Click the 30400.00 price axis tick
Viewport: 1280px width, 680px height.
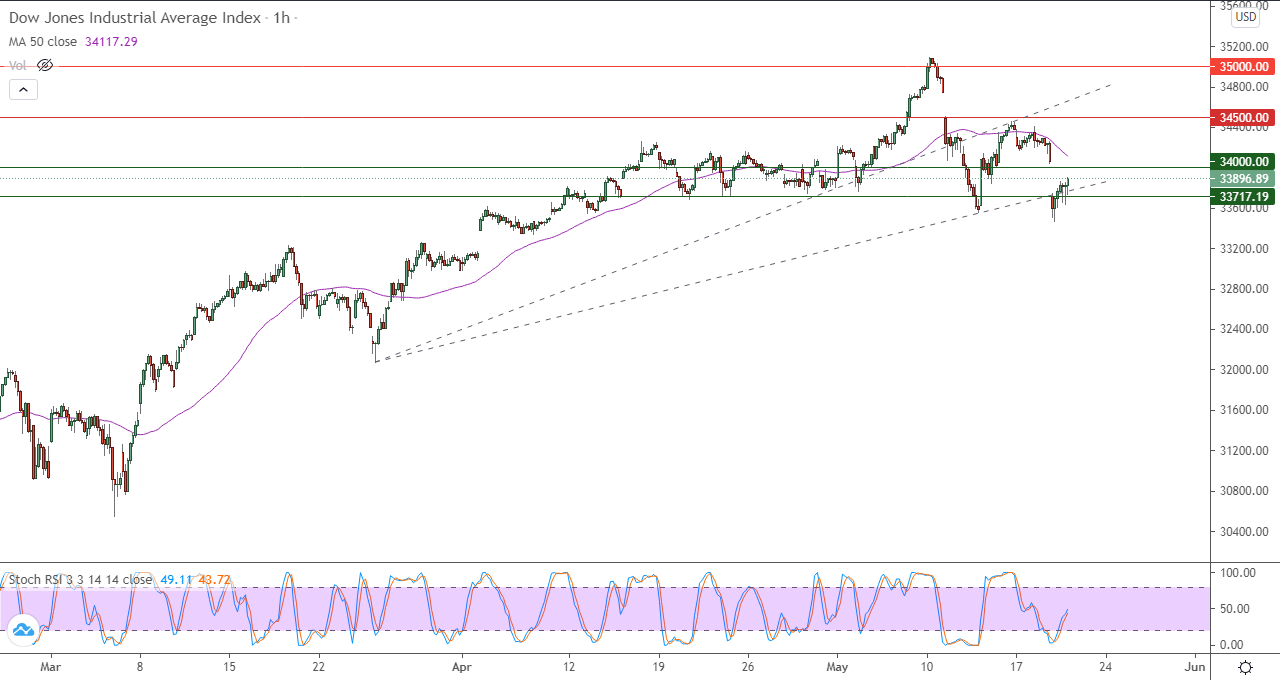click(1243, 531)
